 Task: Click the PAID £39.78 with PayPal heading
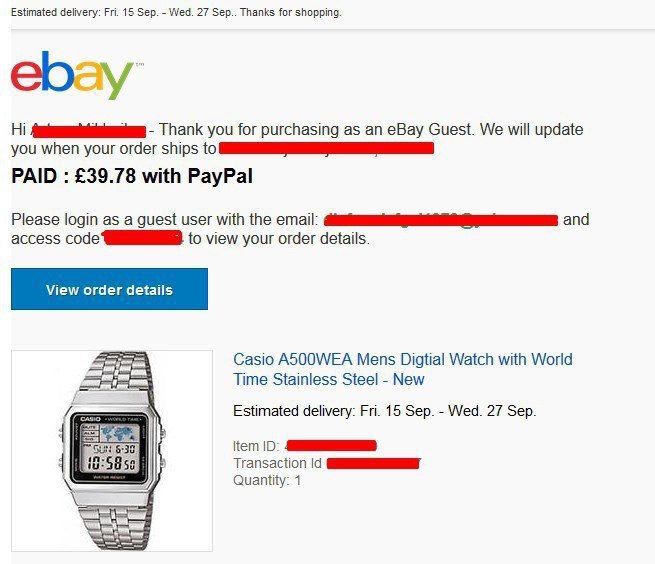132,176
